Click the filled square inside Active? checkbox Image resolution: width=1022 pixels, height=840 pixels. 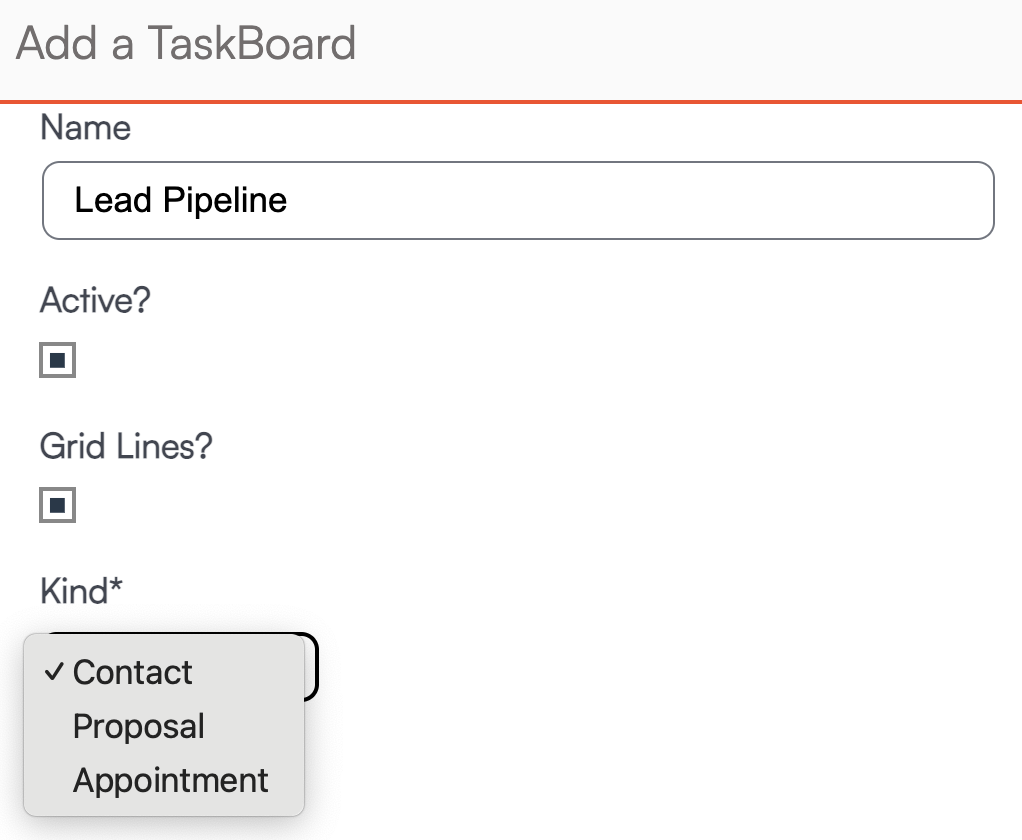(x=57, y=360)
